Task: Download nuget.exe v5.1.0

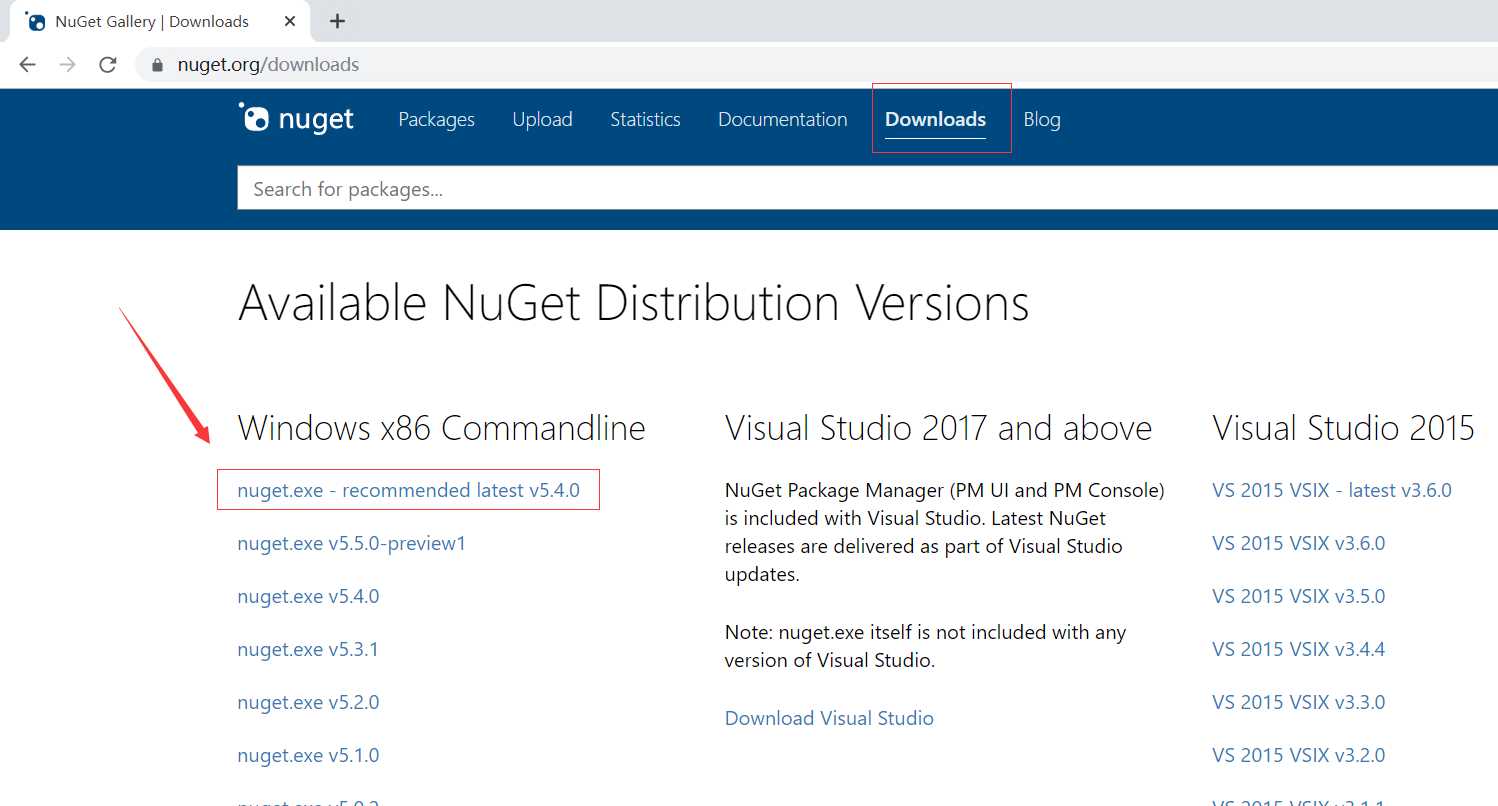Action: (x=308, y=755)
